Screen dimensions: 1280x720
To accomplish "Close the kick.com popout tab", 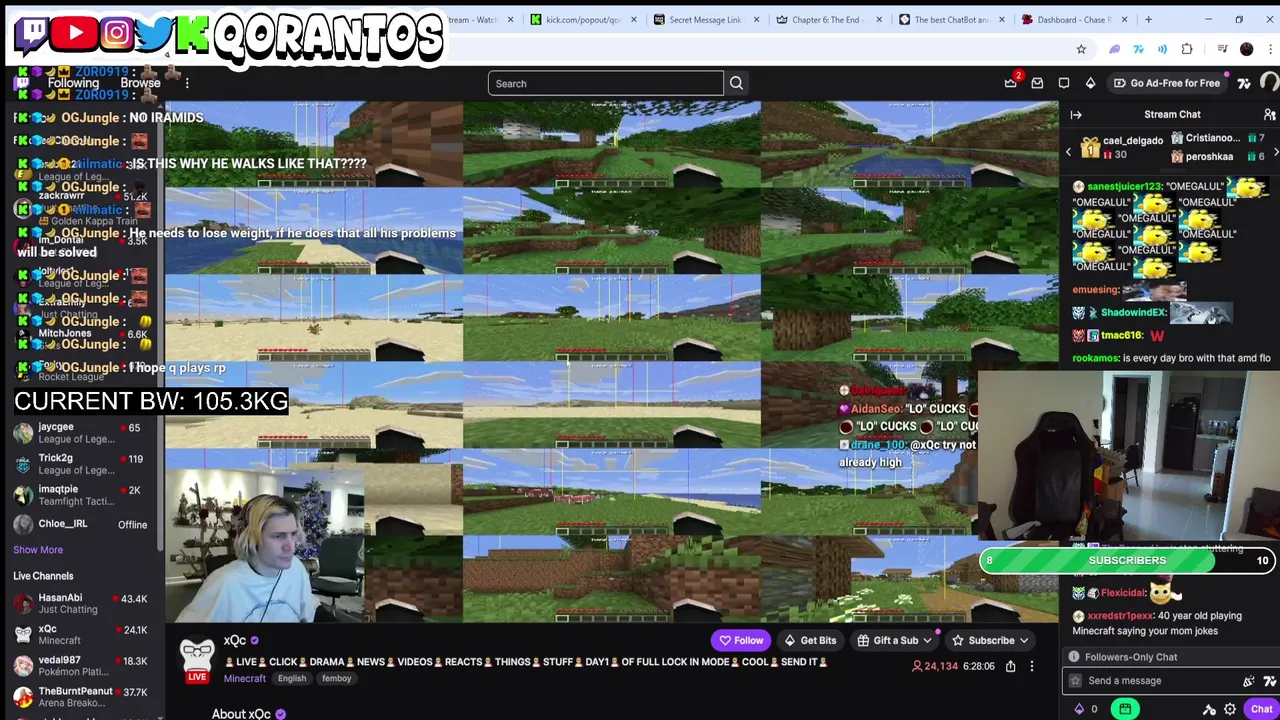I will tap(633, 19).
